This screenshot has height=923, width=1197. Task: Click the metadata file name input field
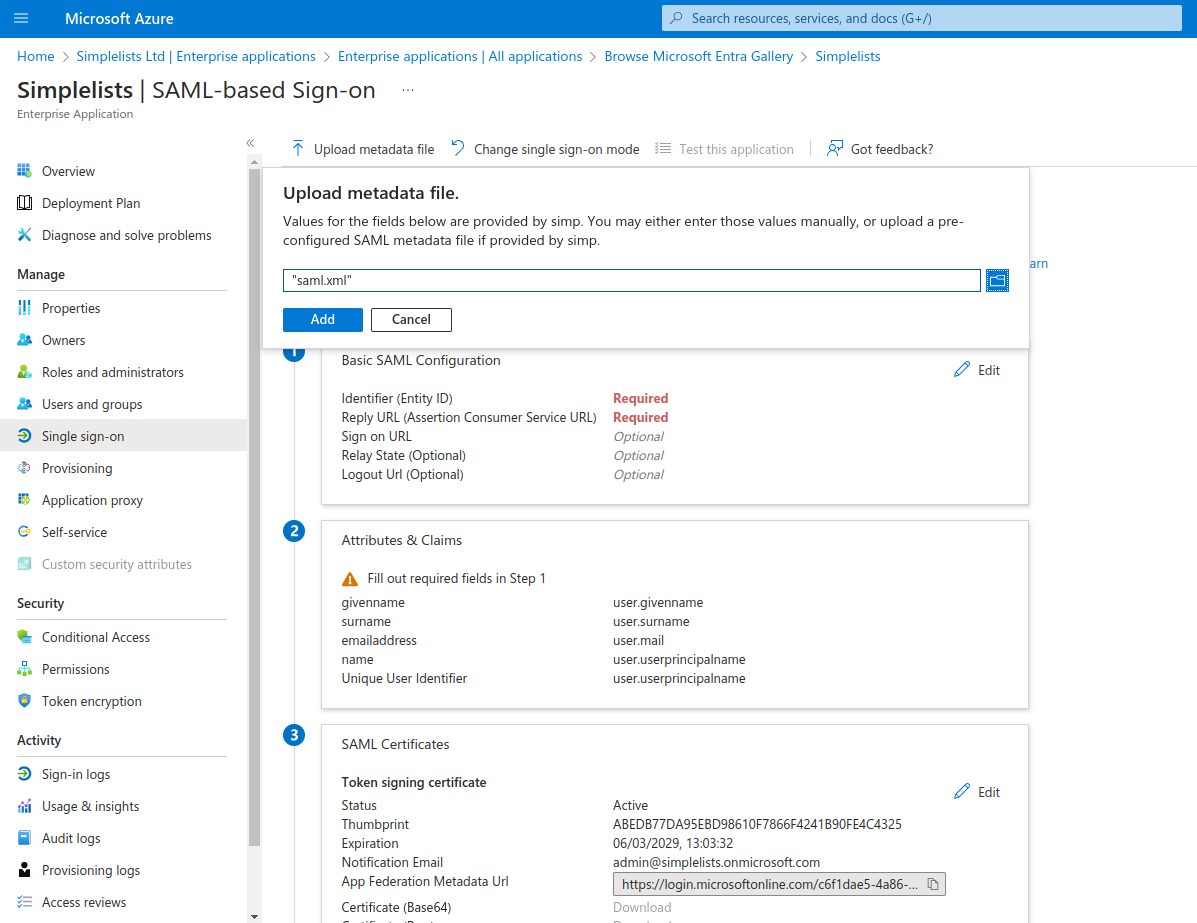tap(632, 281)
